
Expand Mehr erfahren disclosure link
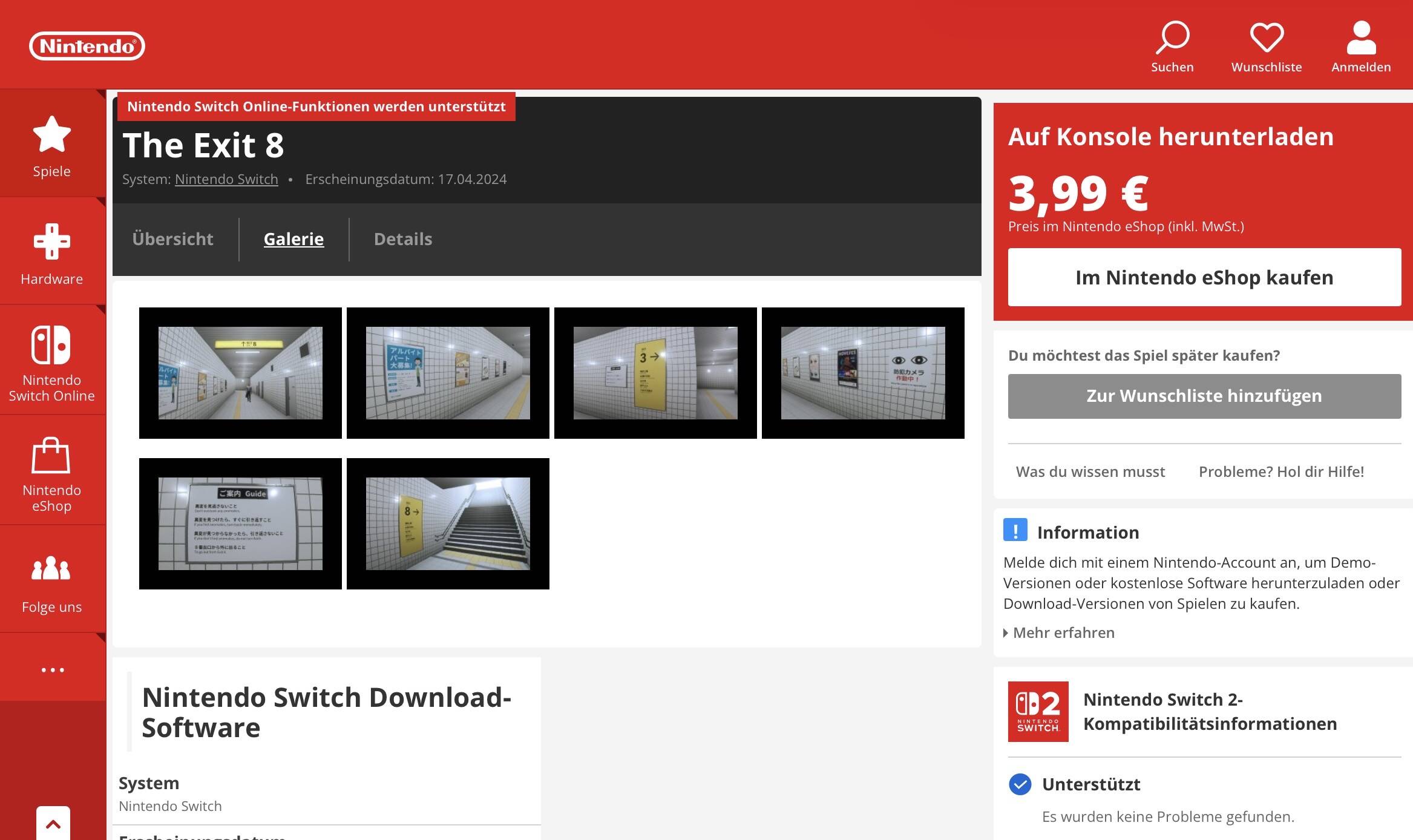(x=1063, y=633)
